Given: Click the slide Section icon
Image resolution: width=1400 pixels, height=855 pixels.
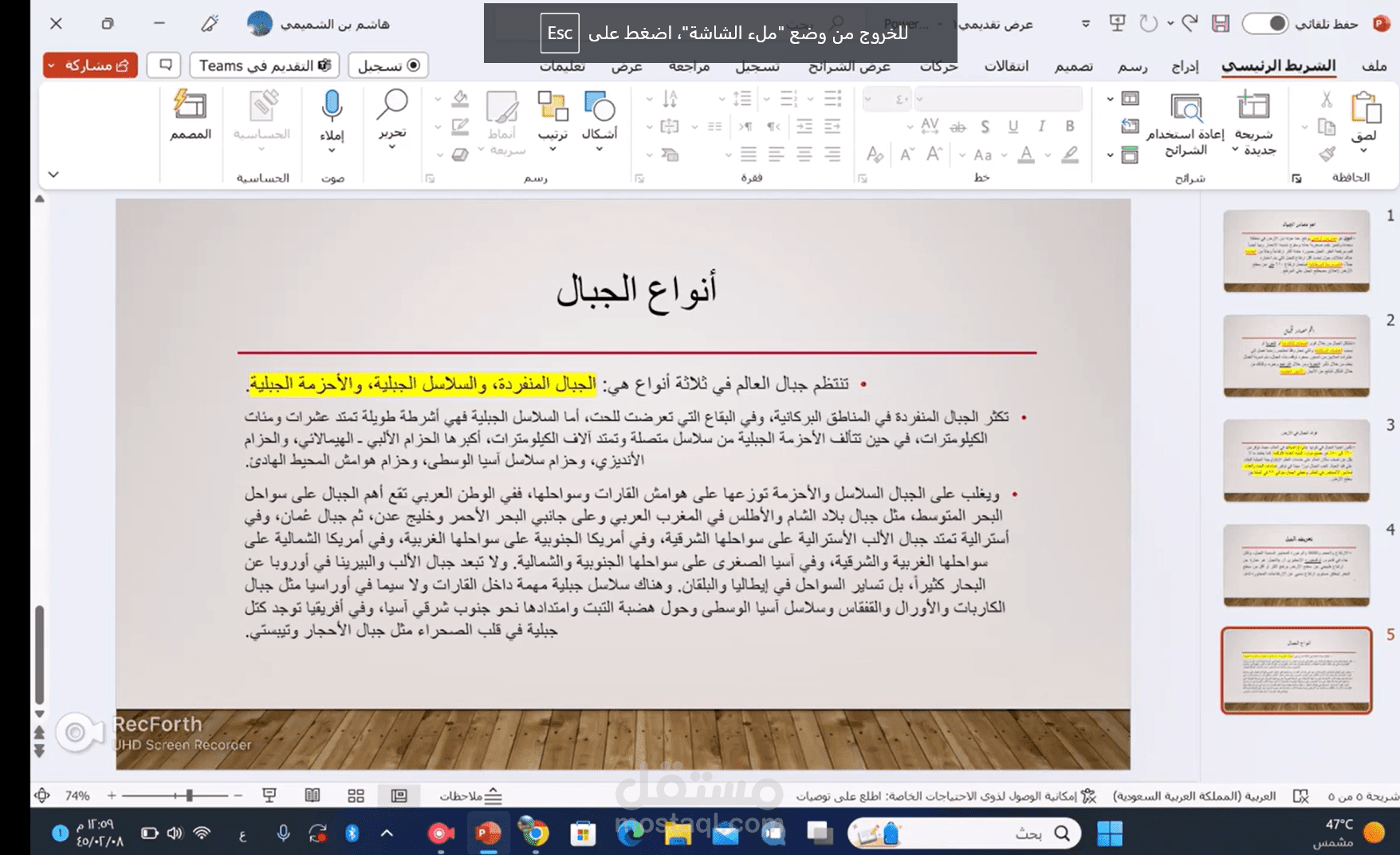Looking at the screenshot, I should [x=1130, y=155].
